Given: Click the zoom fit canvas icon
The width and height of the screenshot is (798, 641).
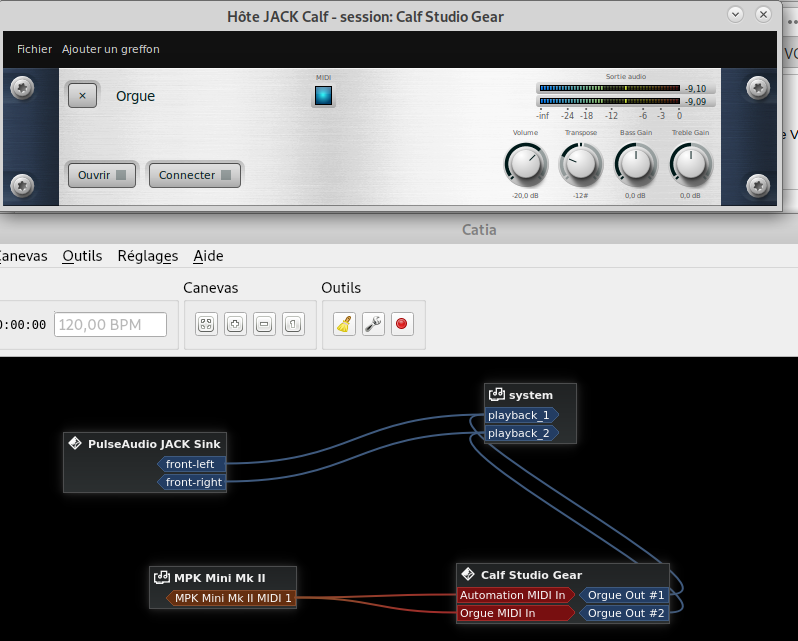Looking at the screenshot, I should pyautogui.click(x=206, y=324).
